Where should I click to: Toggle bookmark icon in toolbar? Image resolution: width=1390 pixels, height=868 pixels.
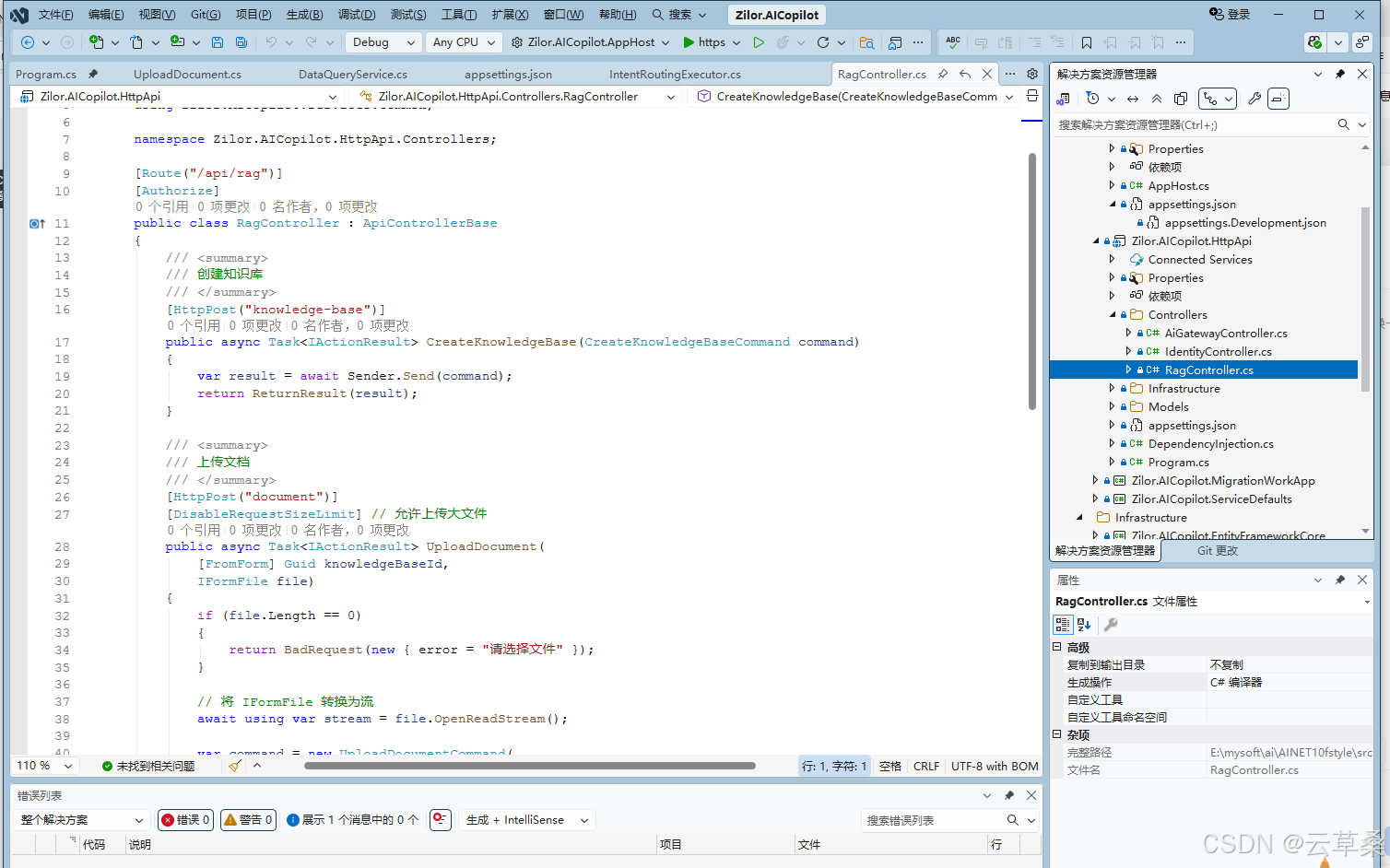1087,42
